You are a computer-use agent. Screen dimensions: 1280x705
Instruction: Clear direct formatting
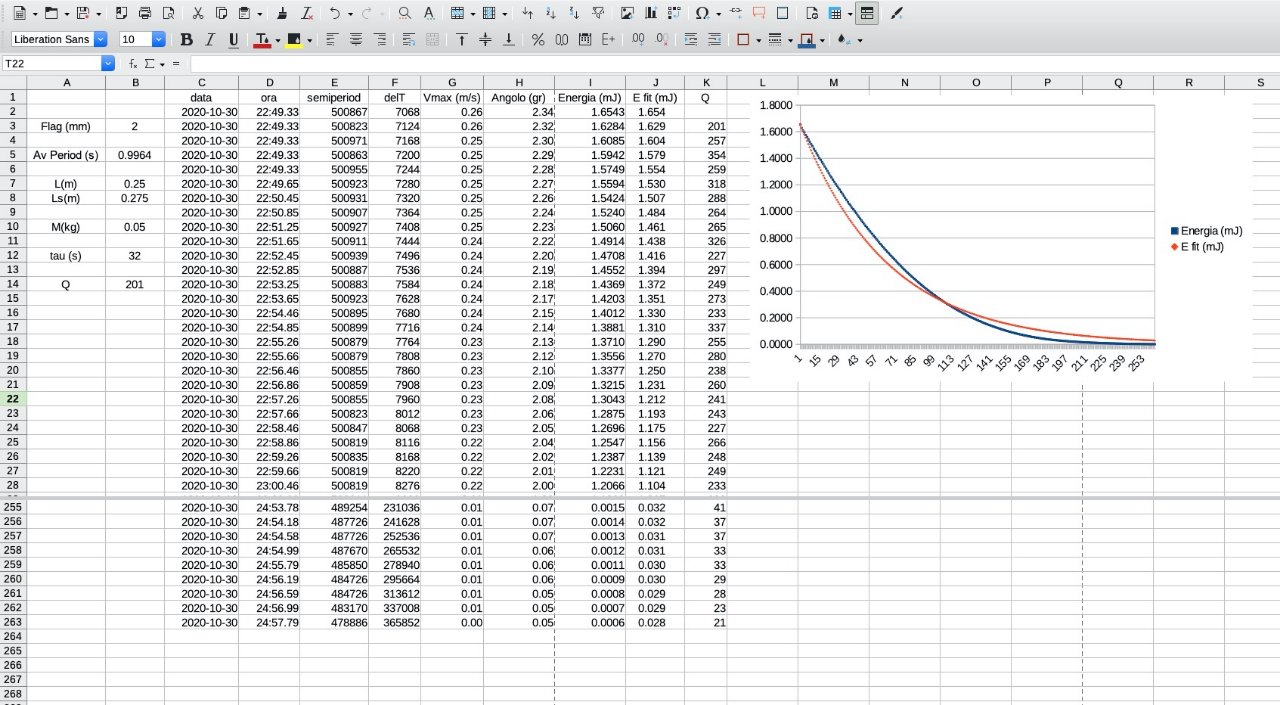[x=307, y=14]
